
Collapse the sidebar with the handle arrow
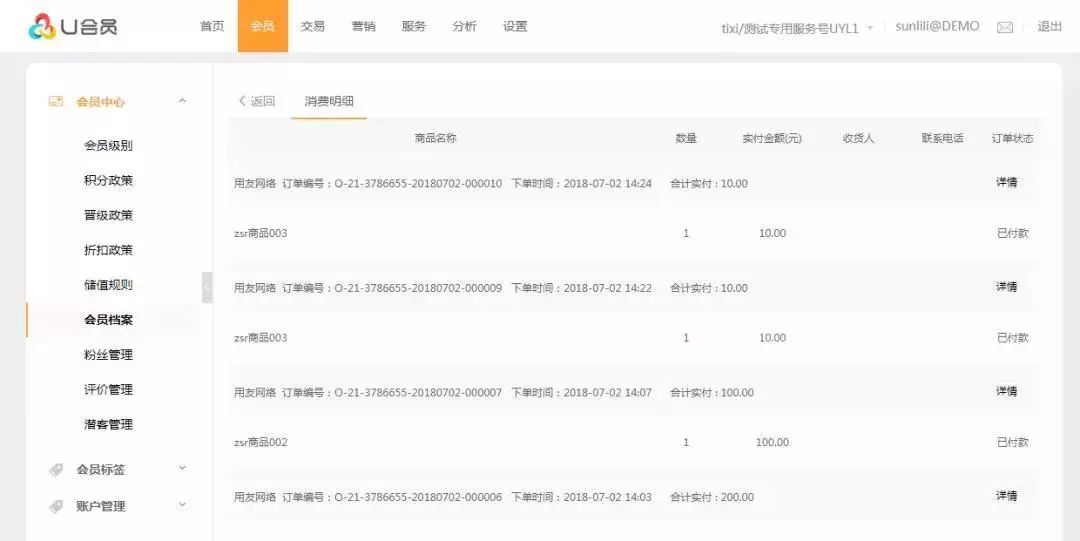pyautogui.click(x=207, y=287)
